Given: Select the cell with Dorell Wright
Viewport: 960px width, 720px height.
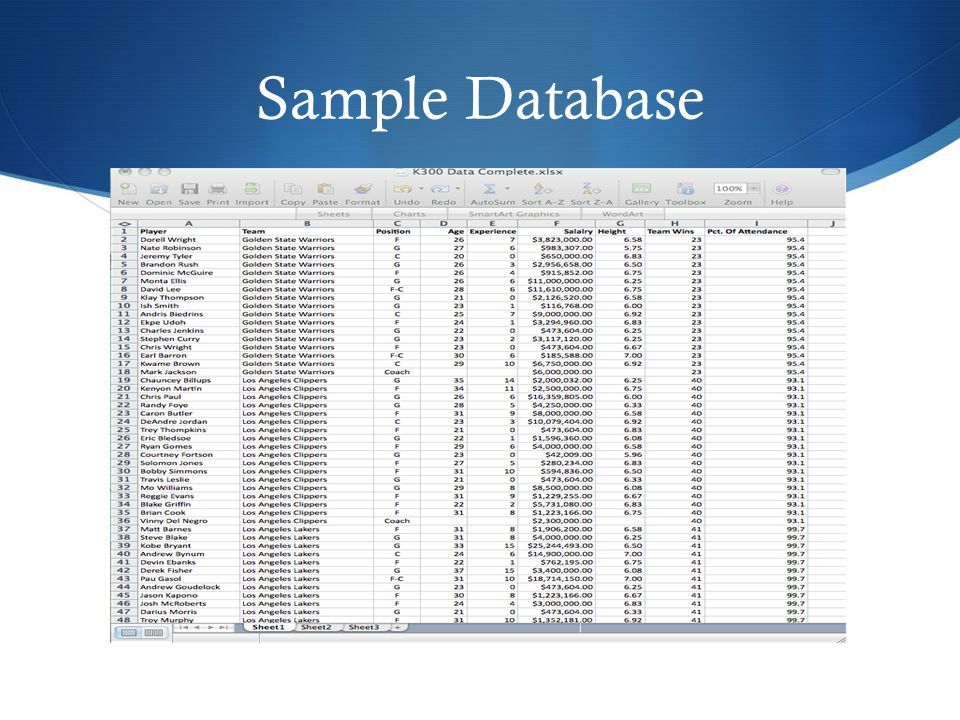Looking at the screenshot, I should (189, 240).
